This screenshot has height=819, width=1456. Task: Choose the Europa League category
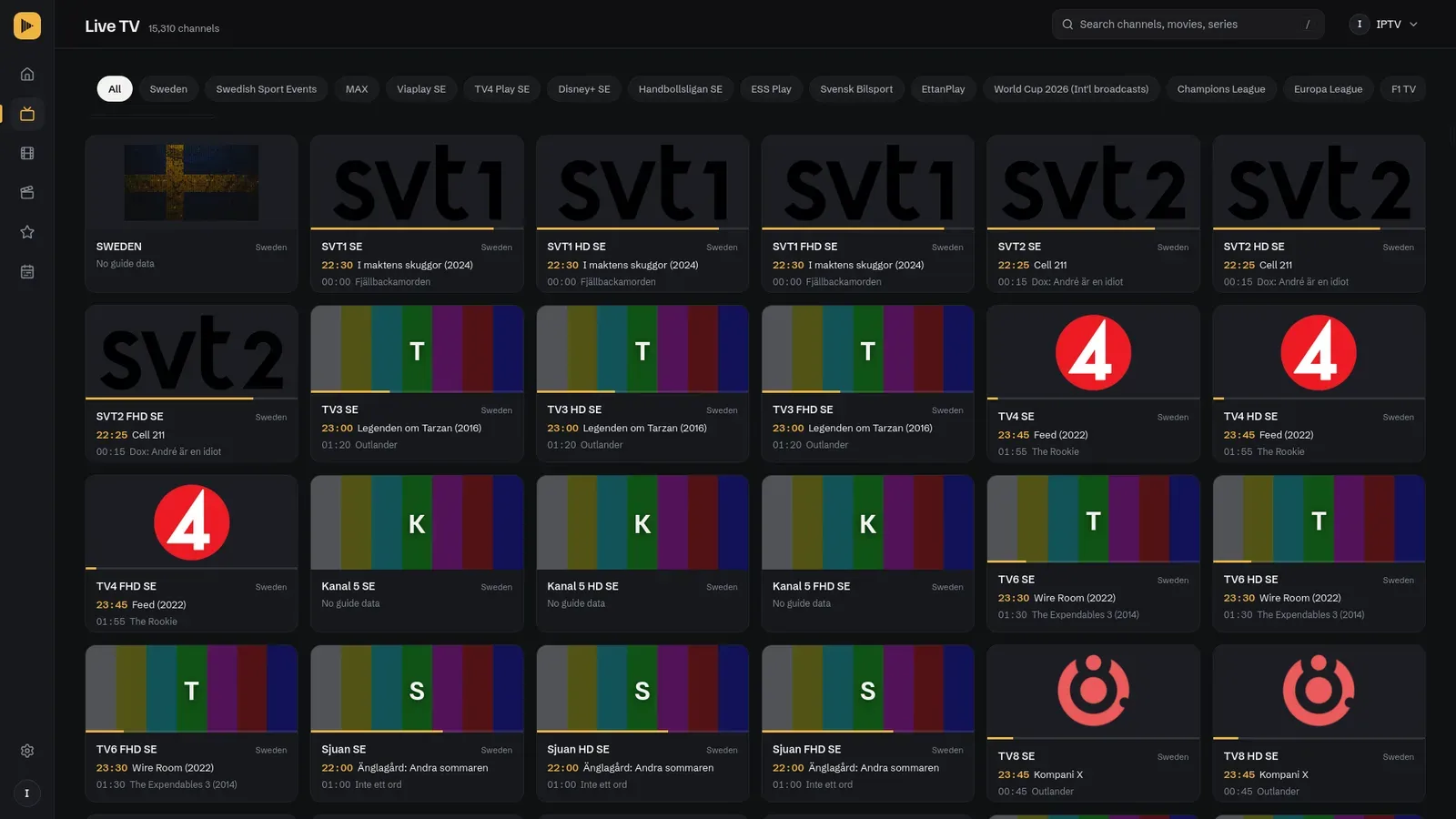click(1328, 89)
